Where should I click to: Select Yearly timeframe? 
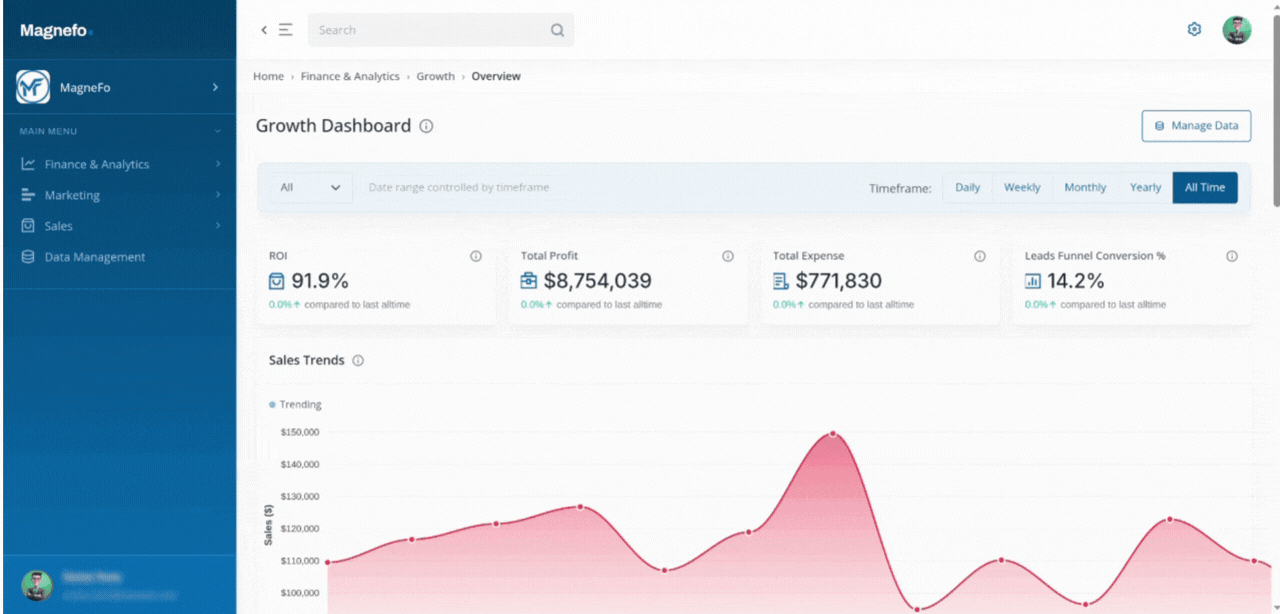pos(1146,187)
